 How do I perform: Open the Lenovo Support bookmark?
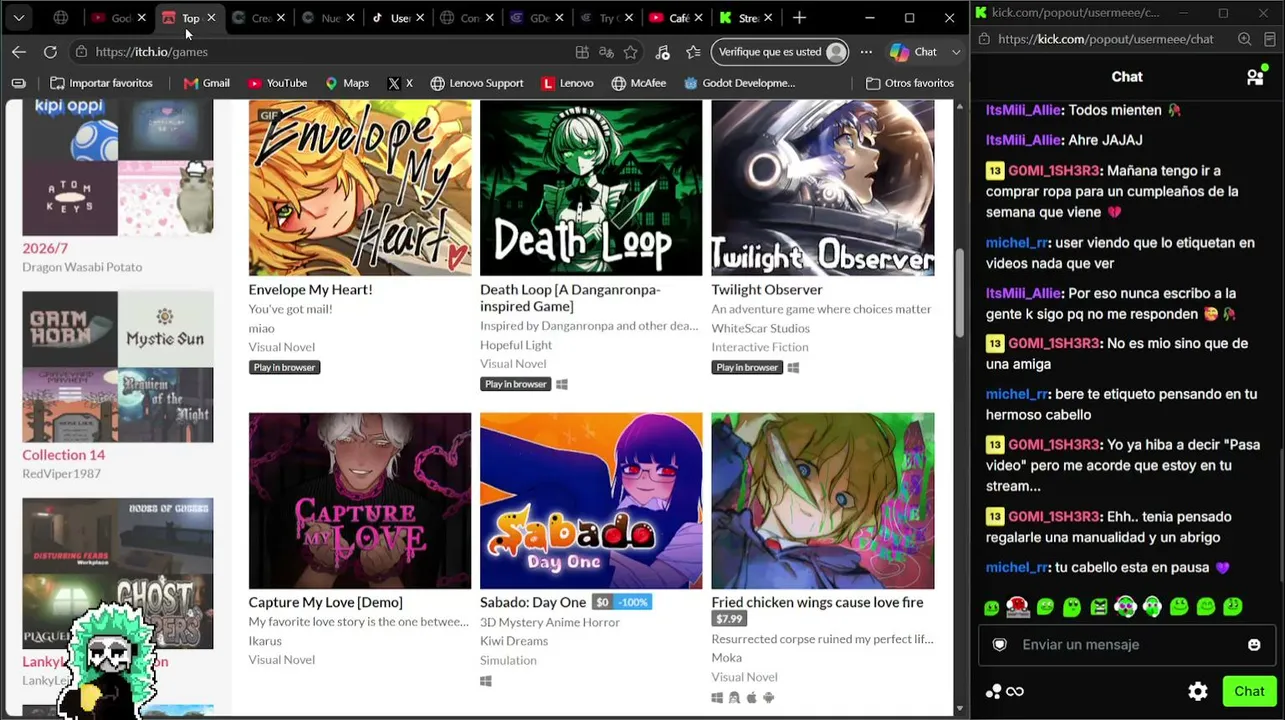click(477, 83)
